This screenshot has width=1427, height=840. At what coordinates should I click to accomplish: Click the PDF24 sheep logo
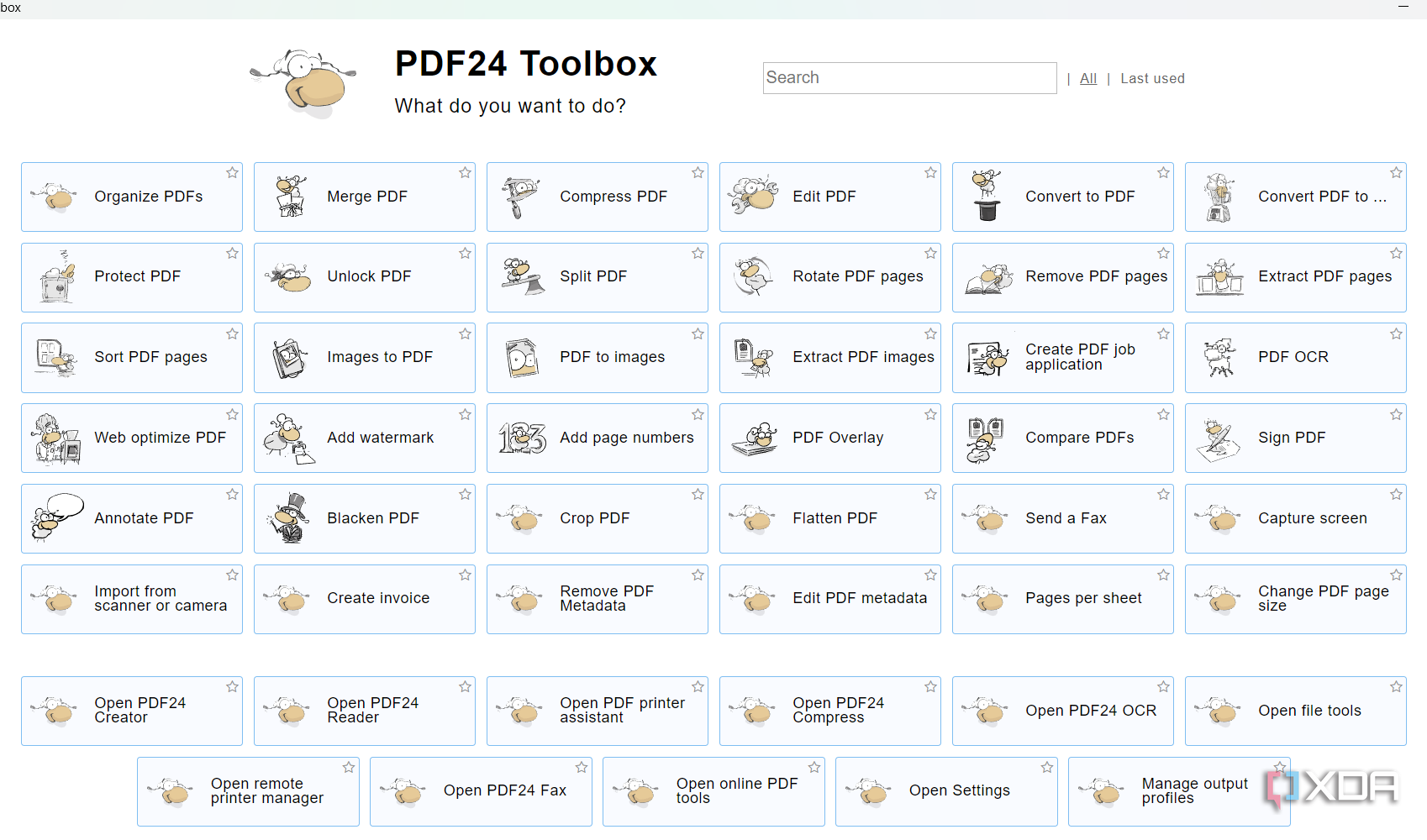coord(305,83)
